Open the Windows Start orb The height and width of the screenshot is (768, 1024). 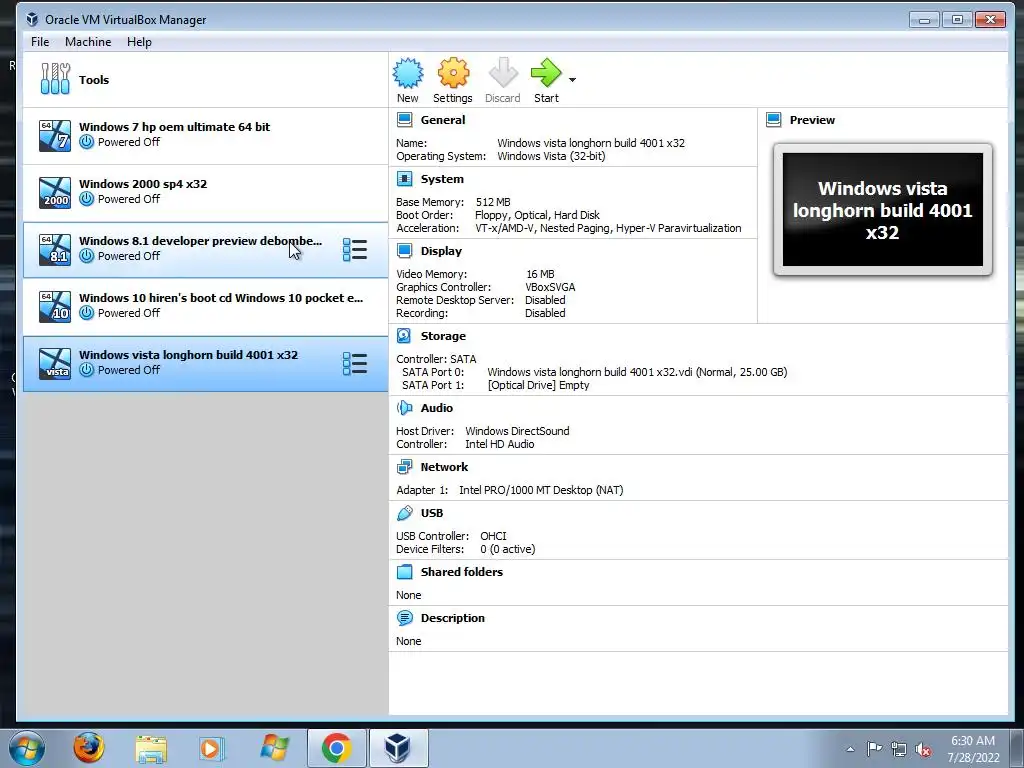click(27, 748)
